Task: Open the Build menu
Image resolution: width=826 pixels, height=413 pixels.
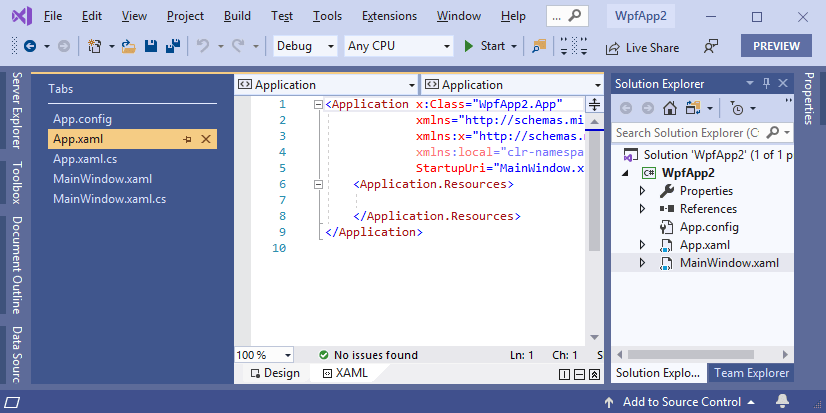Action: point(238,17)
